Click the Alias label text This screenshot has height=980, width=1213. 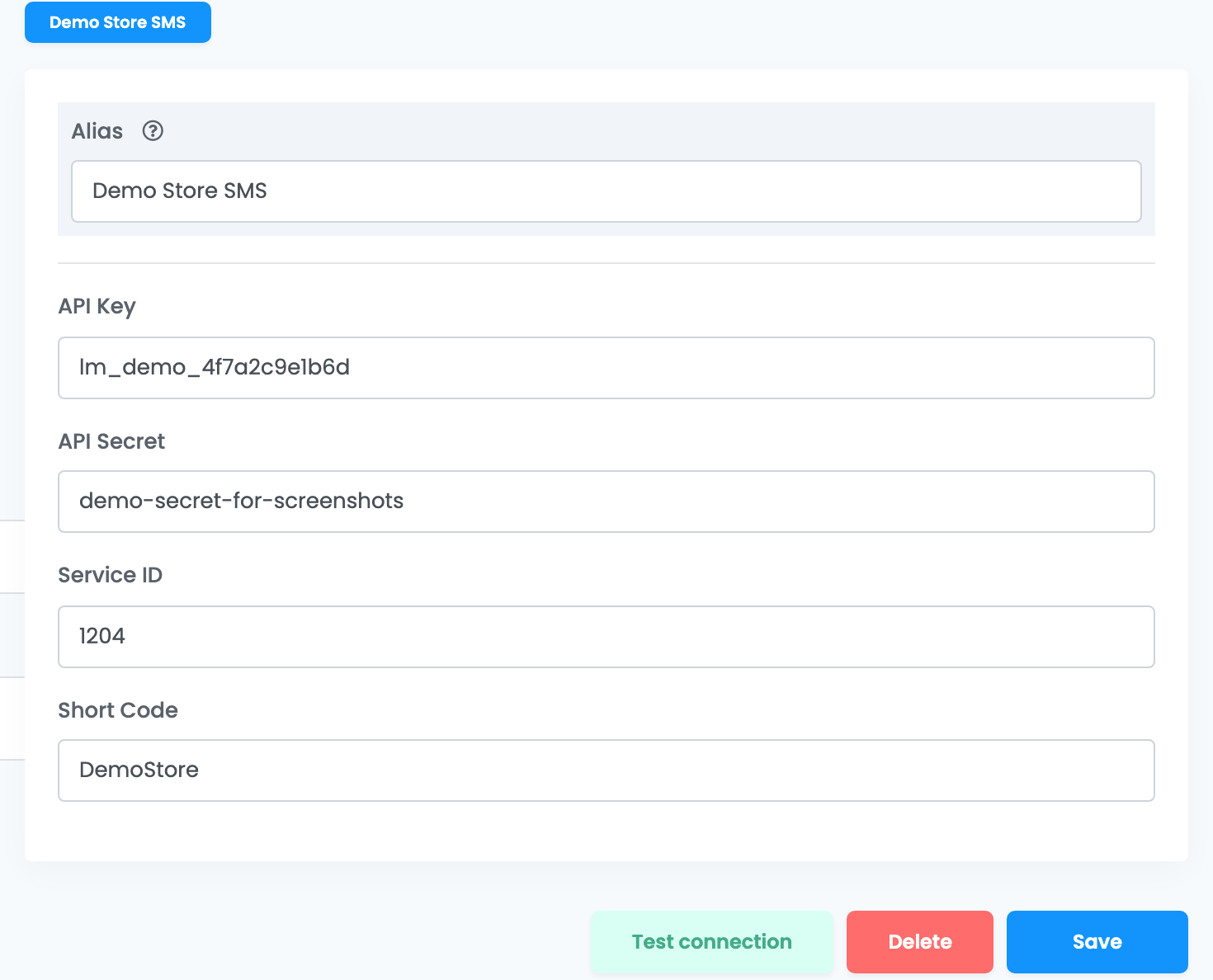click(97, 131)
